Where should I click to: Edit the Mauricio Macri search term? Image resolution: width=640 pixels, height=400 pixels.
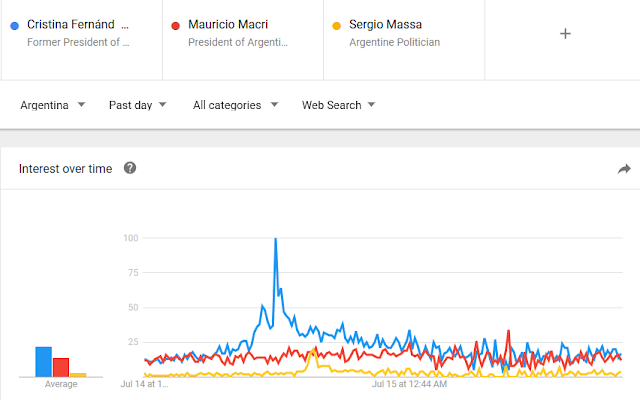coord(229,24)
